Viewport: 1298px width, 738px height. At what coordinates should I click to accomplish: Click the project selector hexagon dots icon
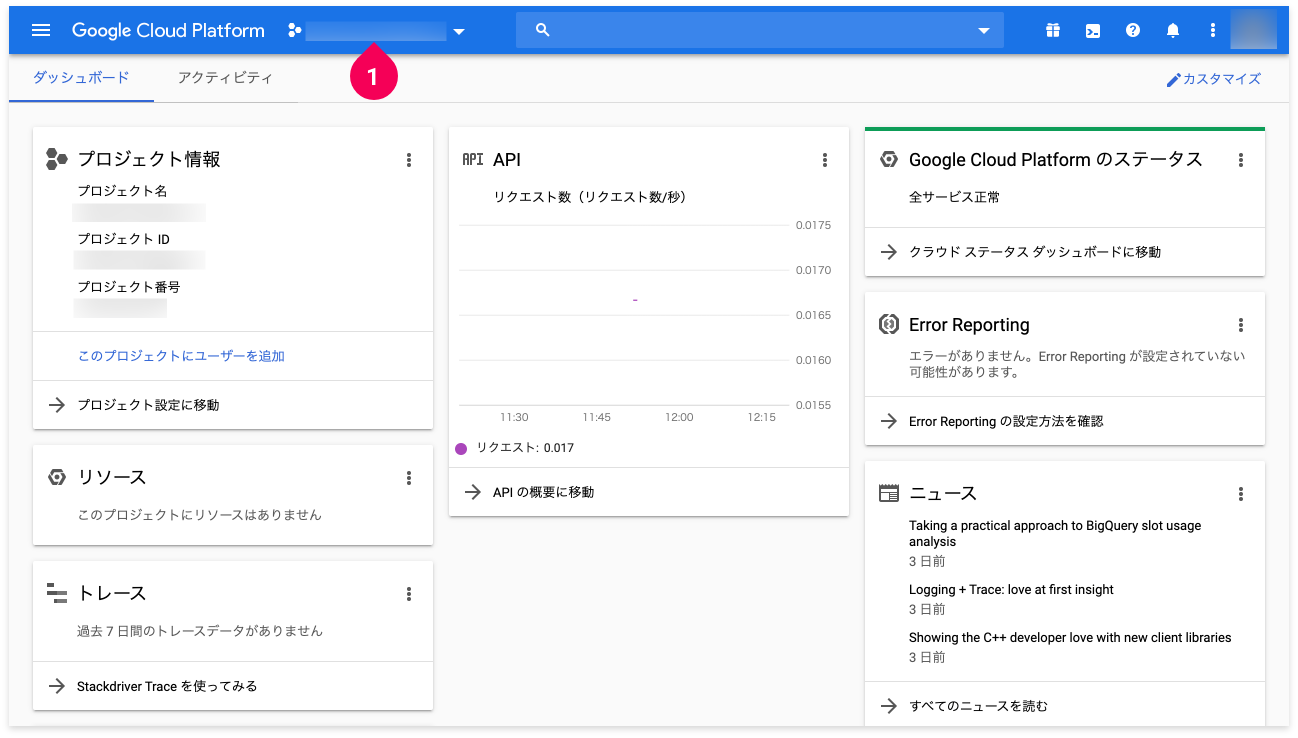click(294, 31)
